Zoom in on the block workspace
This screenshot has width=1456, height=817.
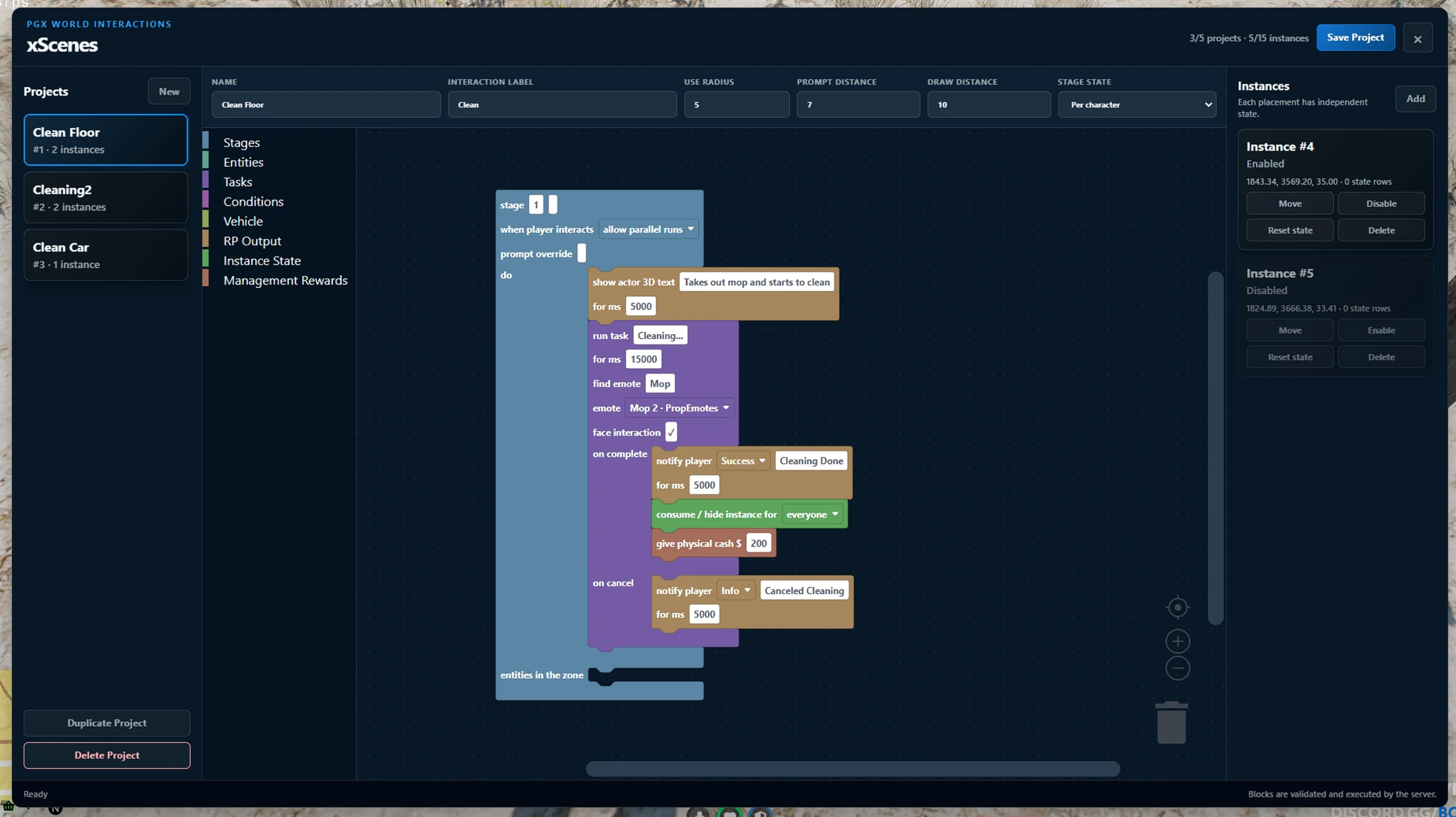click(x=1178, y=641)
